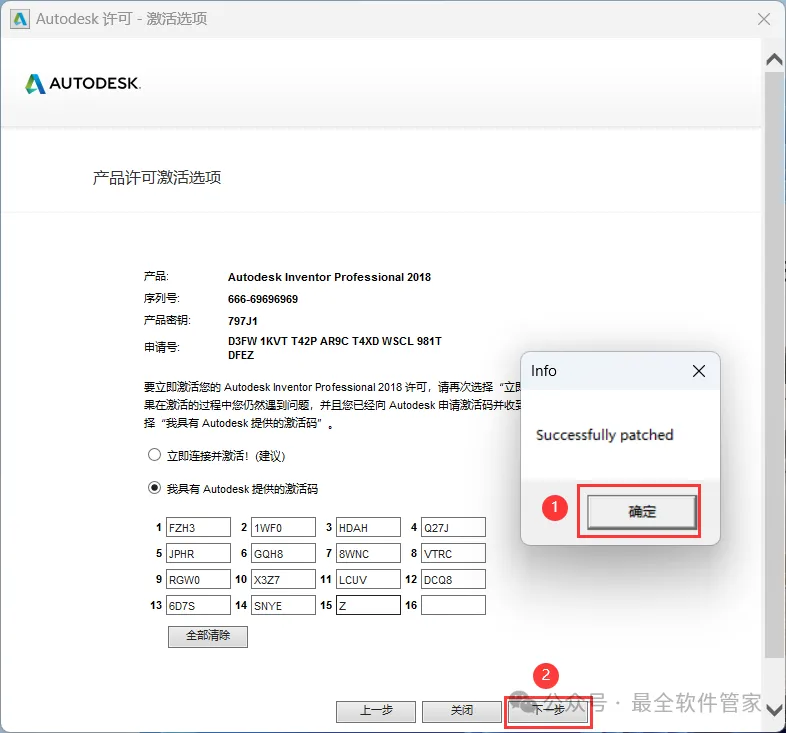Click activation code field 10 with X3Z7
This screenshot has height=733, width=786.
point(283,580)
